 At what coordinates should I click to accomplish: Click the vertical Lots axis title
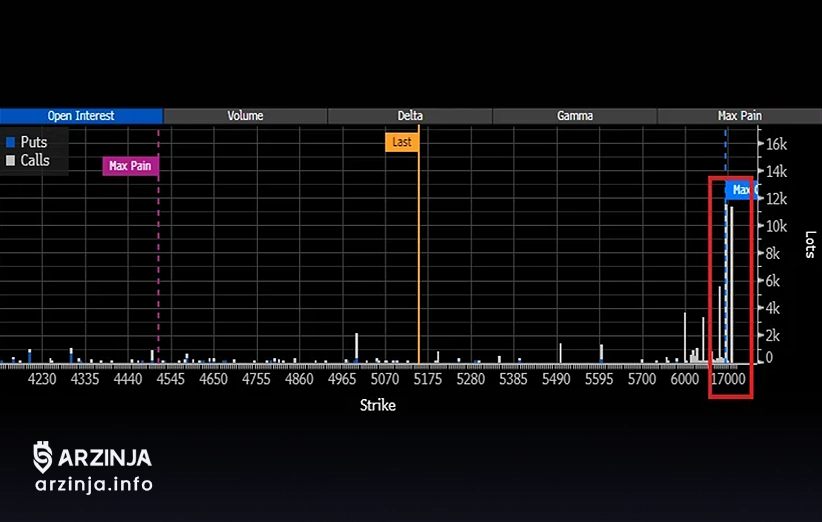[810, 245]
